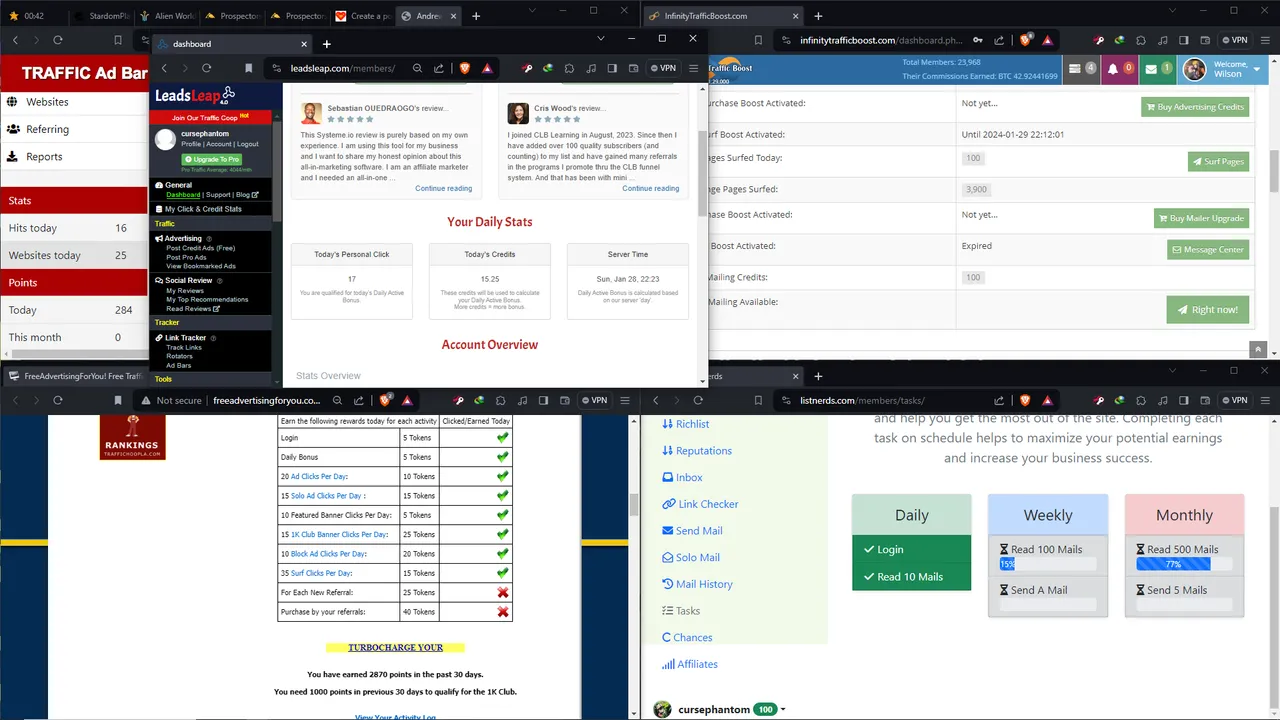Open Extensions puzzle icon in LeadsLeap window
Screen dimensions: 1280x720
(x=569, y=68)
